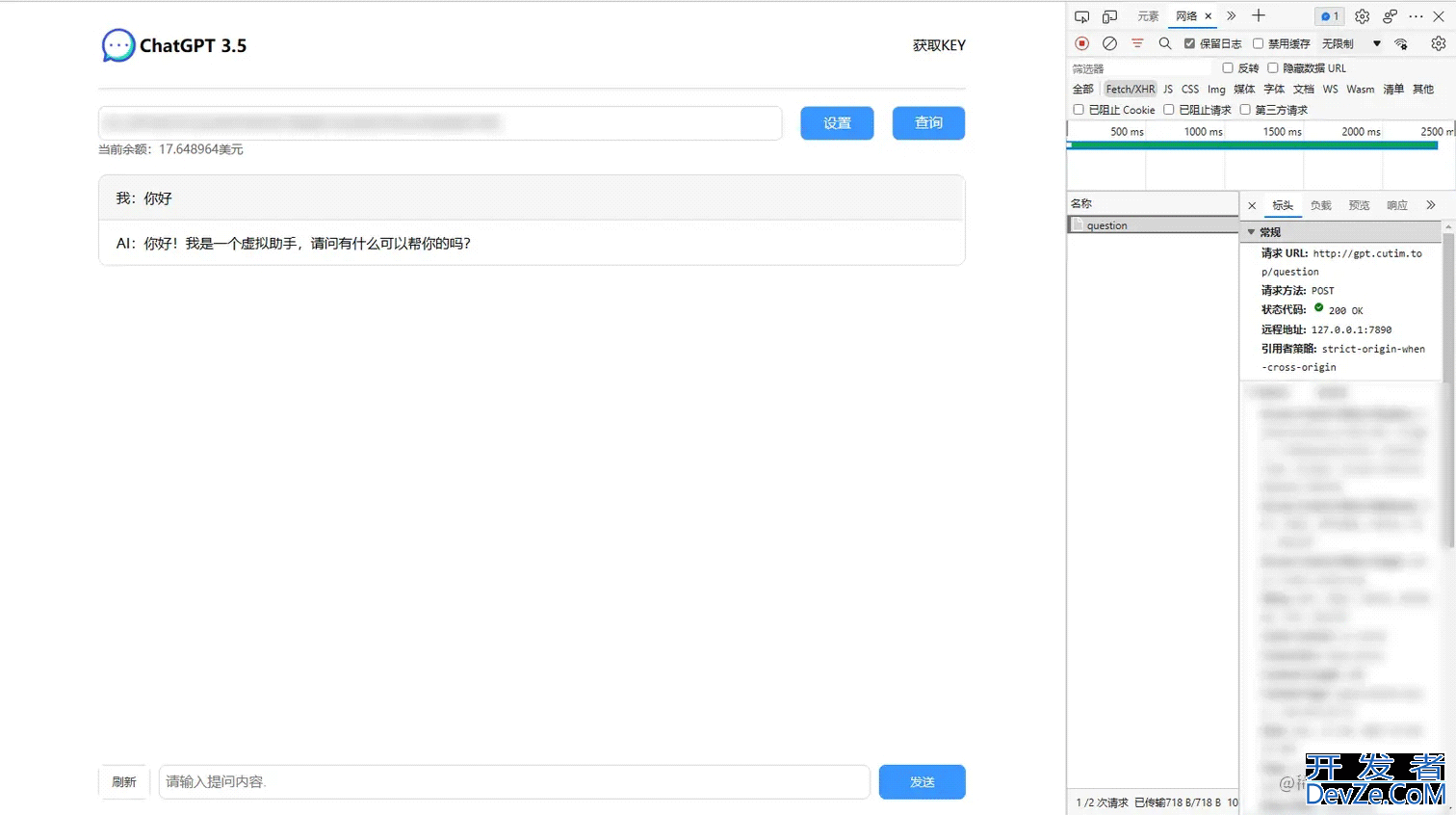Filter requests by 文档
Viewport: 1456px width, 815px height.
(1304, 89)
